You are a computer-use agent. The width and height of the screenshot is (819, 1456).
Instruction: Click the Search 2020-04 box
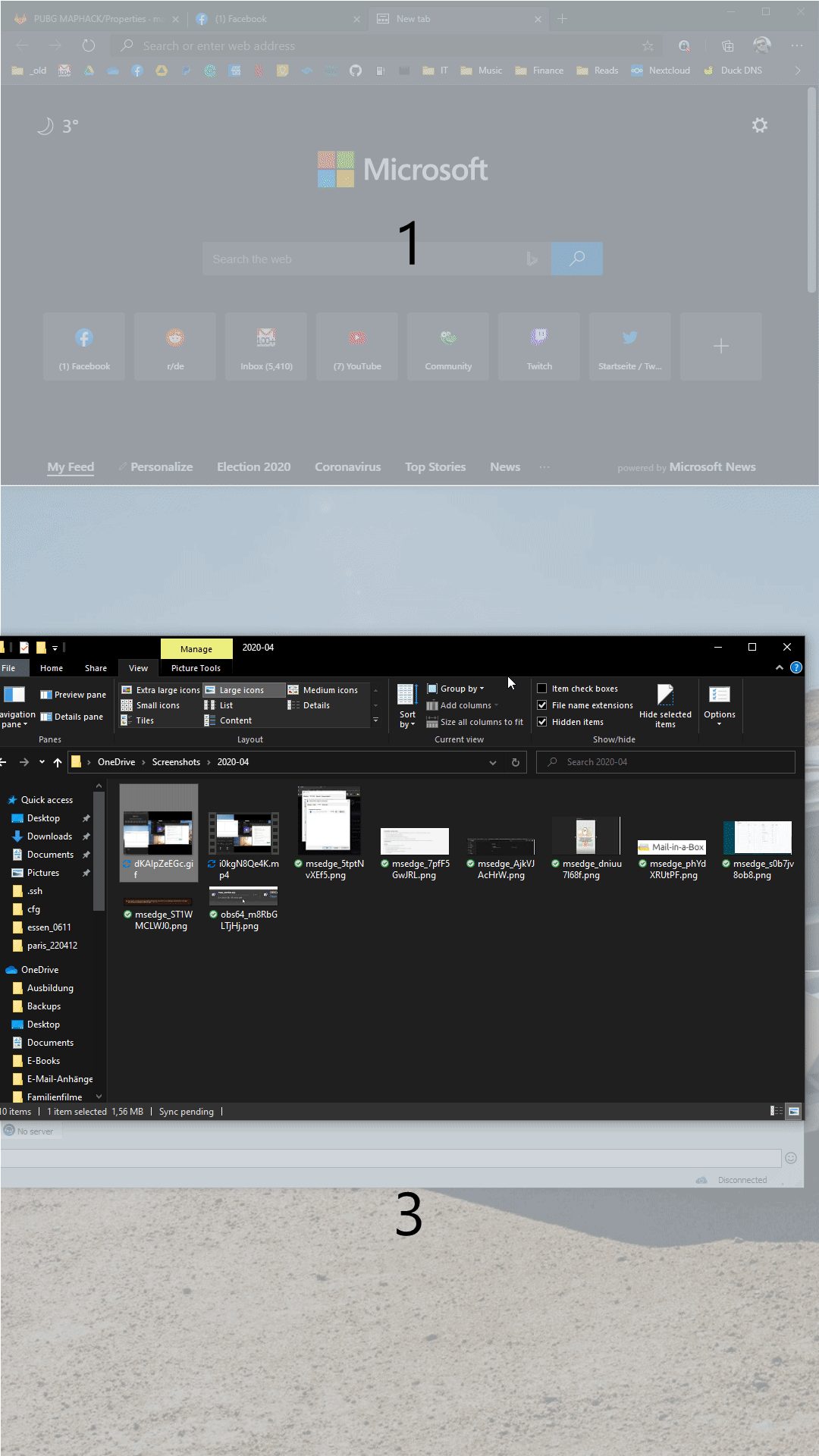666,762
